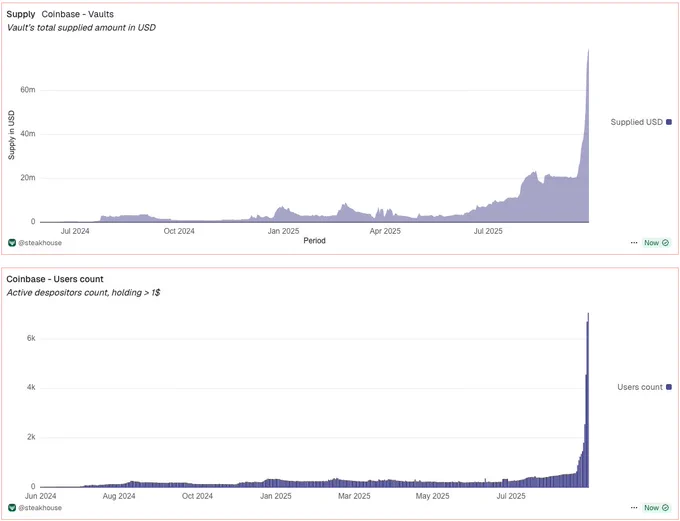The image size is (680, 521).
Task: Click the Supply Coinbase - Vaults chart title
Action: pyautogui.click(x=60, y=14)
